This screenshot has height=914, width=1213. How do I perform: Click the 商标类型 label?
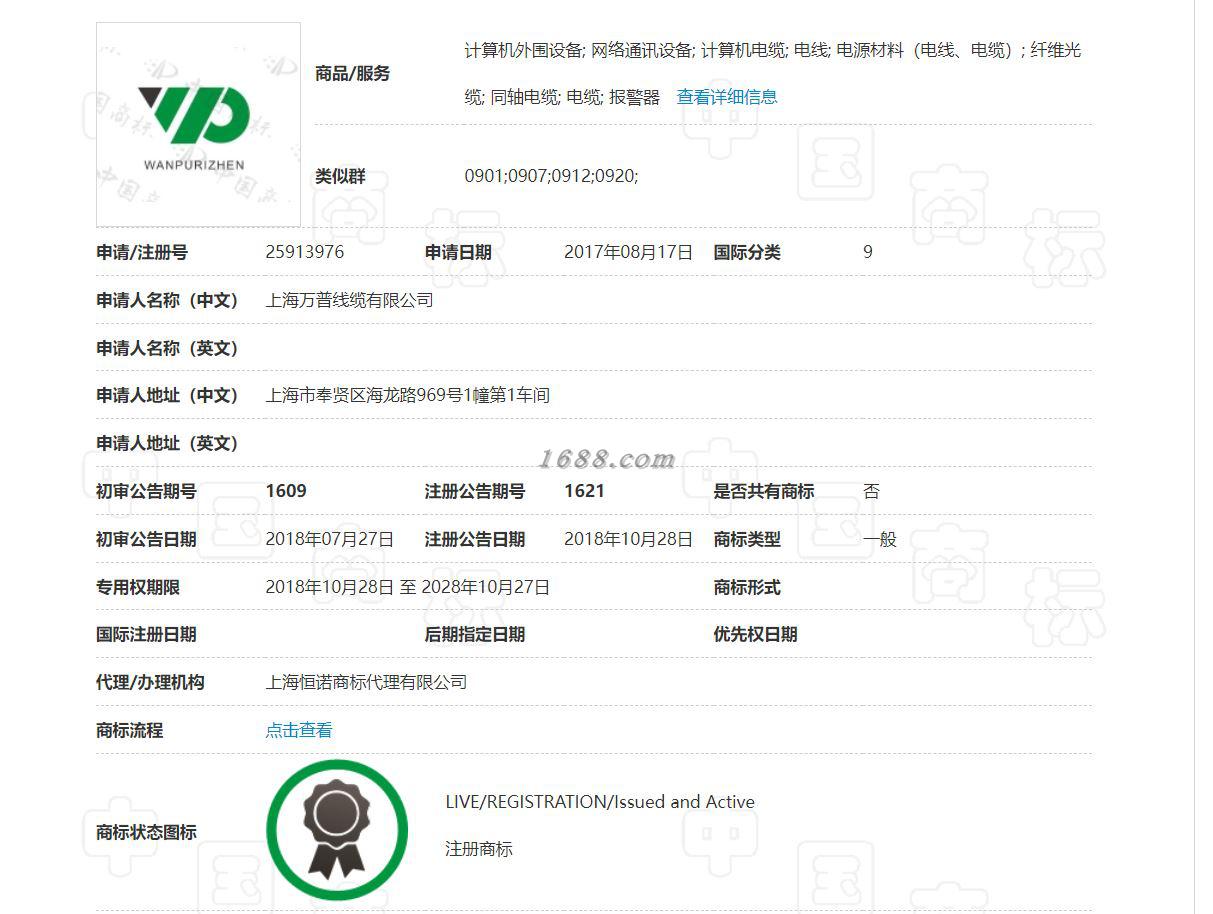click(747, 539)
